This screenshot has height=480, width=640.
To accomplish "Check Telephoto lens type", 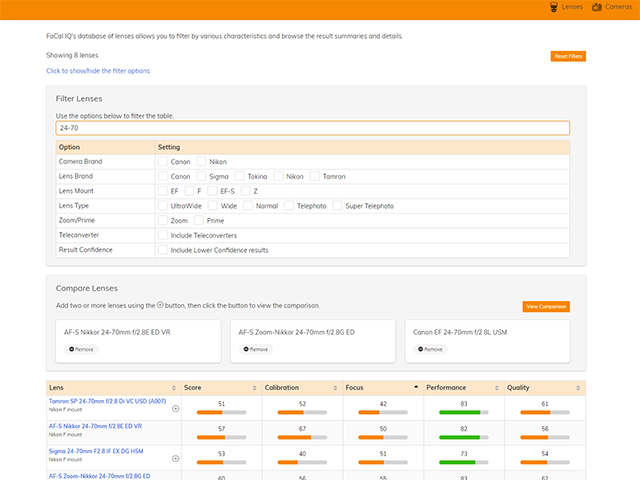I will point(289,205).
